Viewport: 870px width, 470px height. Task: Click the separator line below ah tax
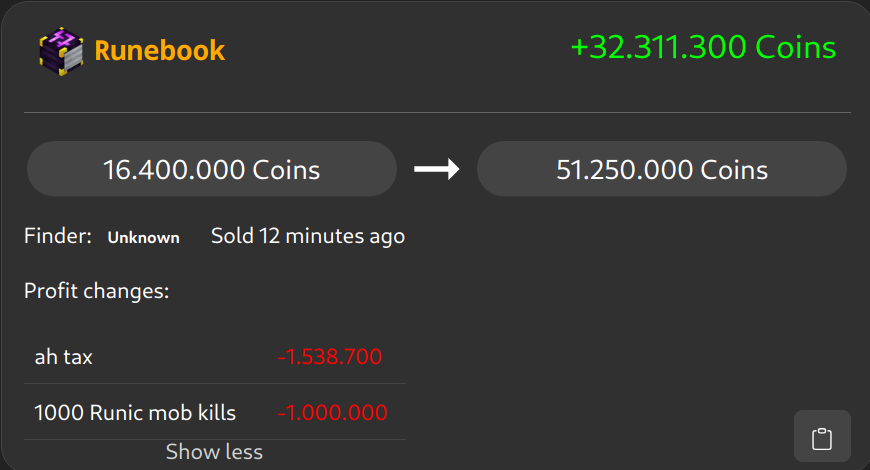point(215,383)
